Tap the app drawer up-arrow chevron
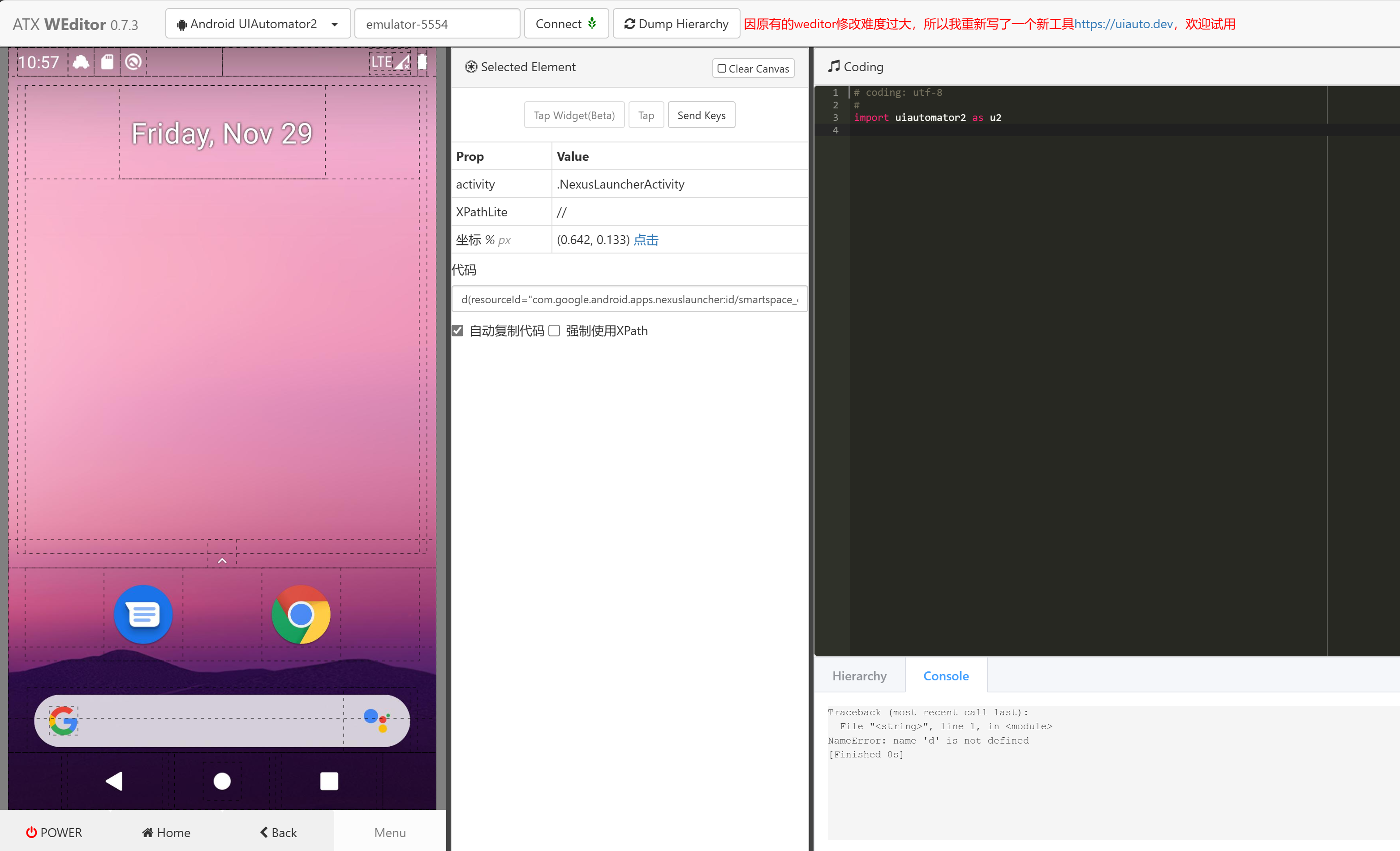 click(222, 561)
